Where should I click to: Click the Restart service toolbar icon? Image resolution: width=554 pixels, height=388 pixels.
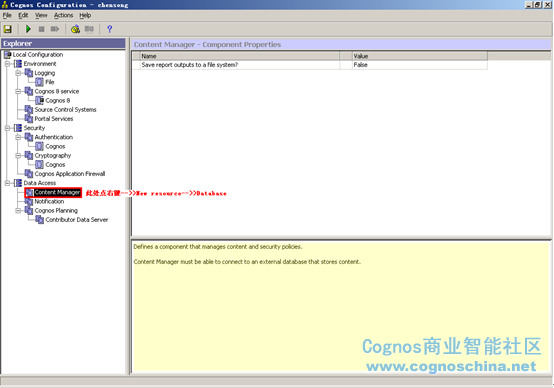(x=55, y=29)
